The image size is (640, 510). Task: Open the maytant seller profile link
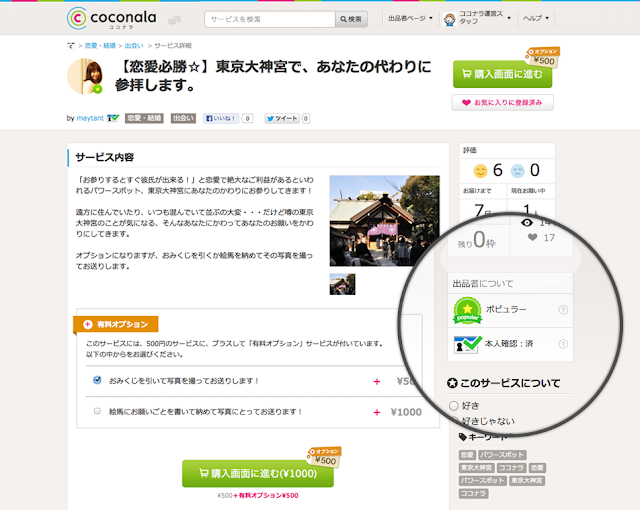click(x=90, y=118)
